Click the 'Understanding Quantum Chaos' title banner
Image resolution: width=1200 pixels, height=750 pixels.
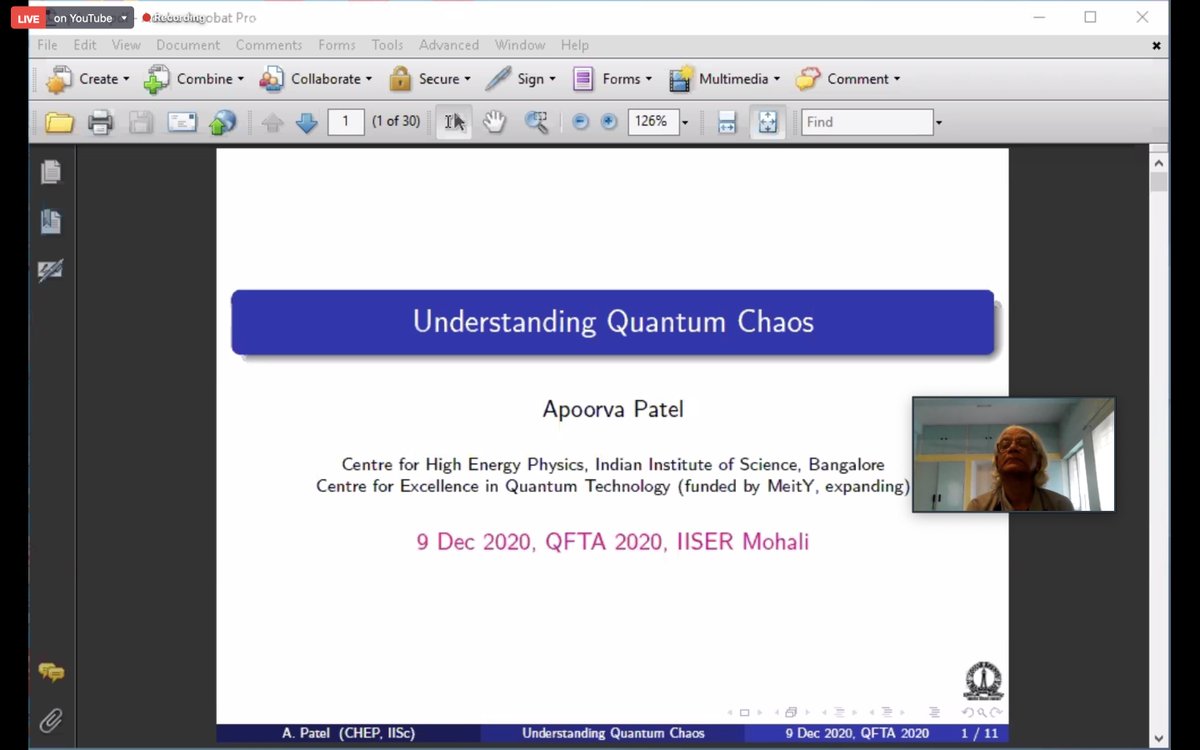tap(613, 322)
